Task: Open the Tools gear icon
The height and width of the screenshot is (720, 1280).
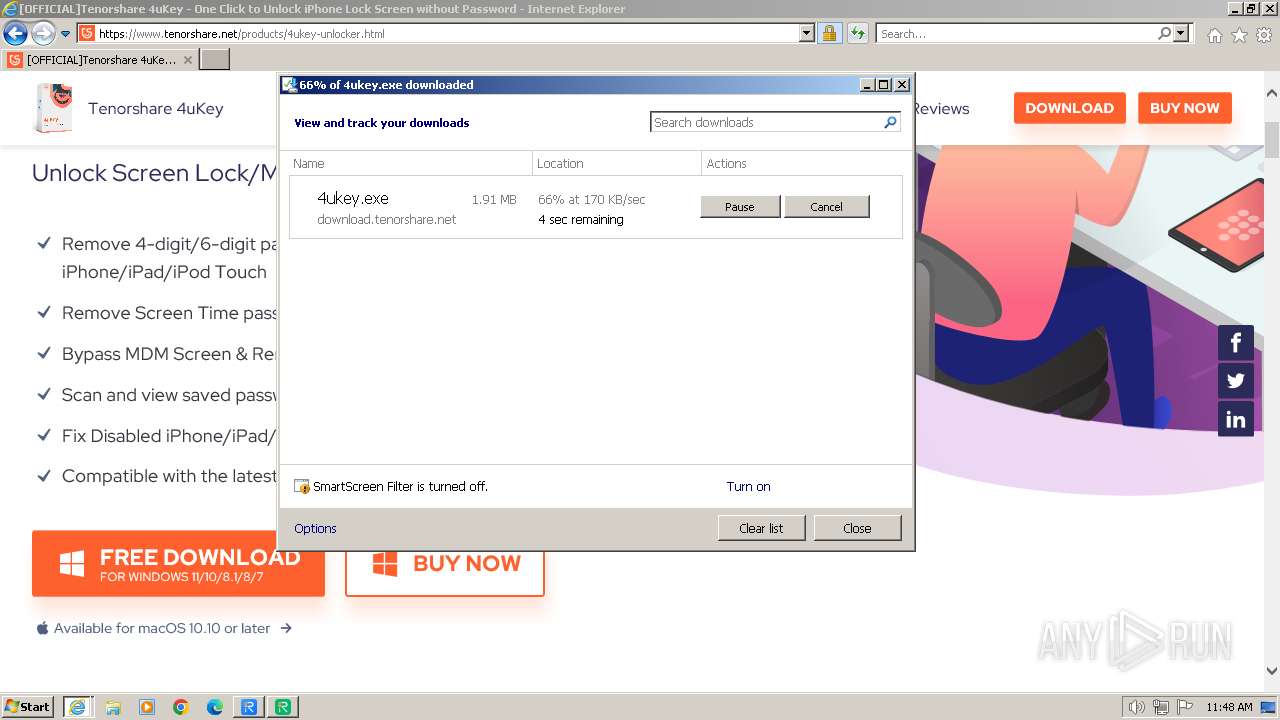Action: (1264, 35)
